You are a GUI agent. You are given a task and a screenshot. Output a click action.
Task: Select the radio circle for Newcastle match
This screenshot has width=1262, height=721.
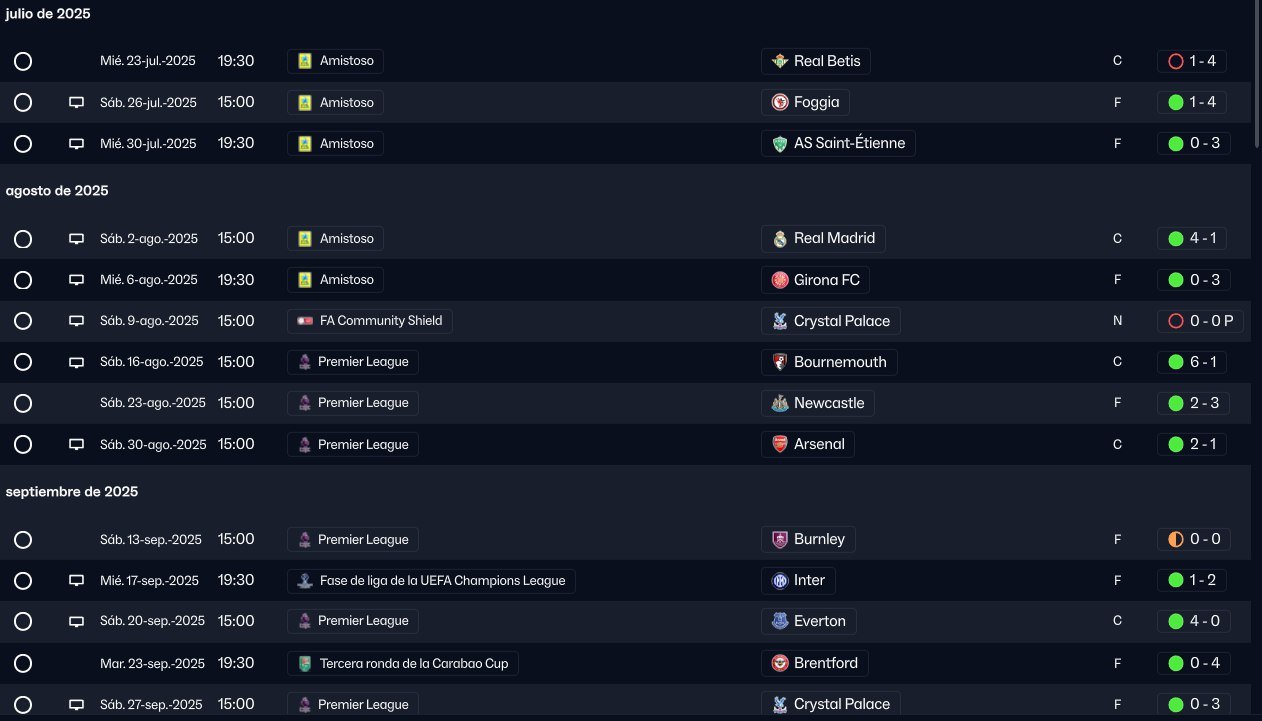tap(23, 403)
